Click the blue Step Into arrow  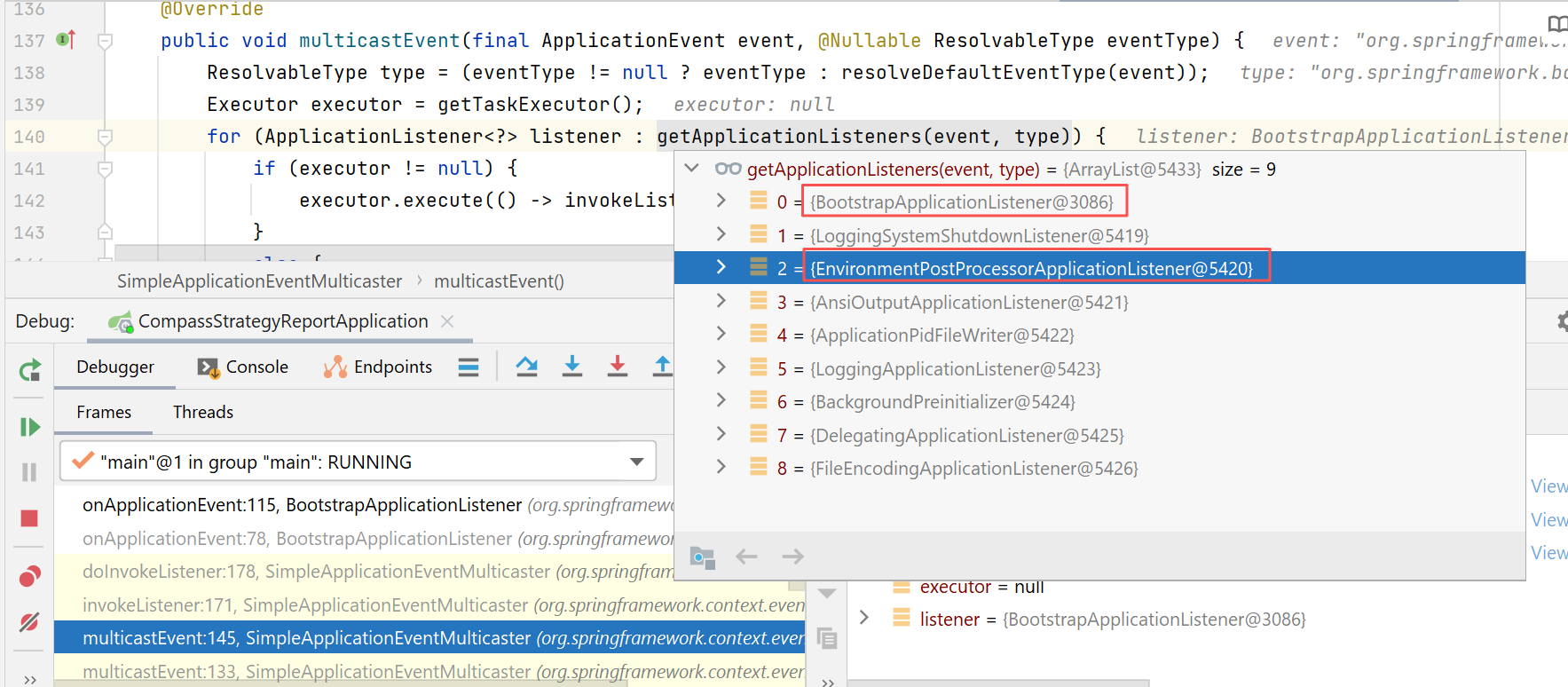tap(572, 366)
